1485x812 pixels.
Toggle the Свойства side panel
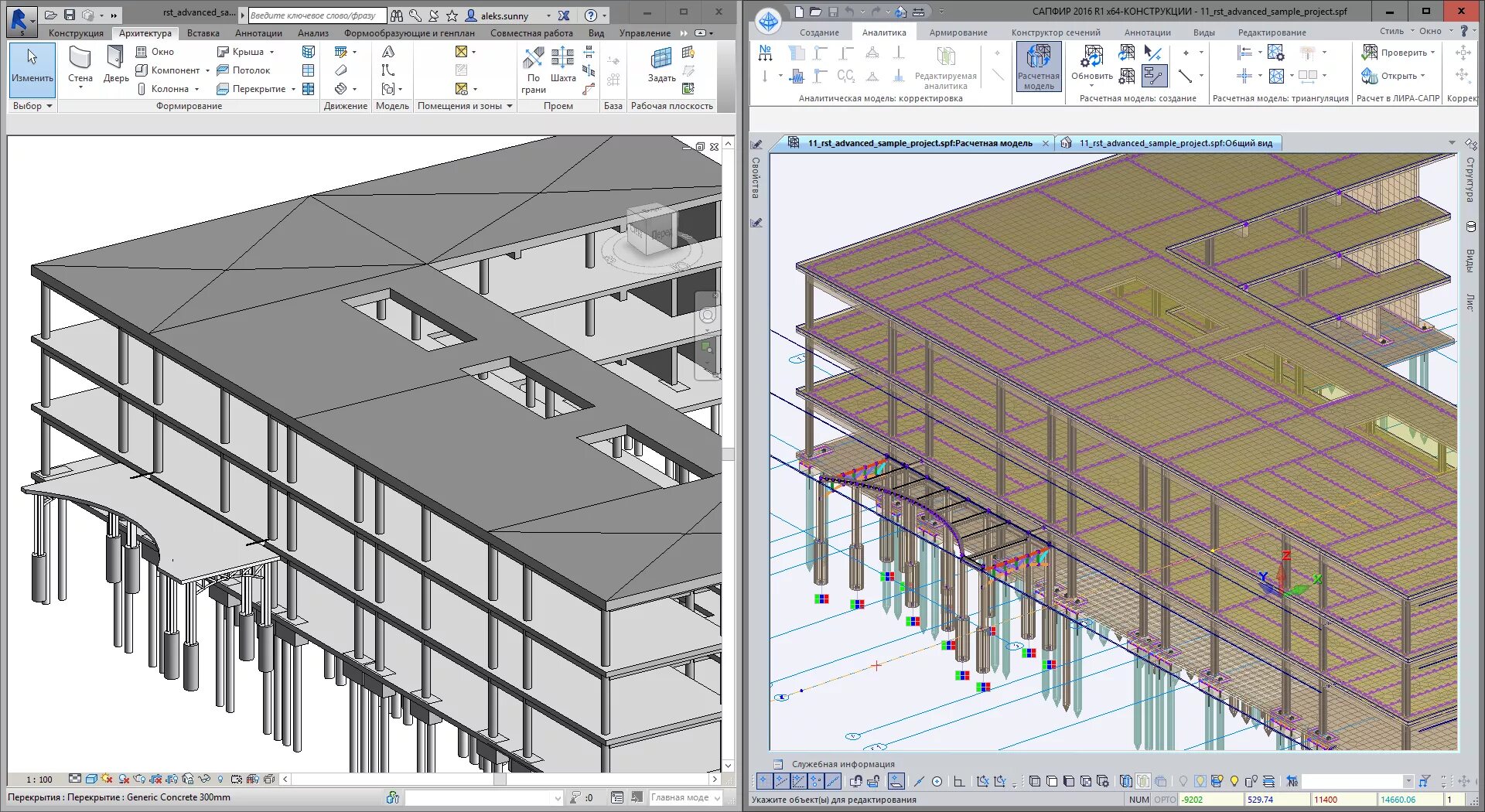(756, 179)
